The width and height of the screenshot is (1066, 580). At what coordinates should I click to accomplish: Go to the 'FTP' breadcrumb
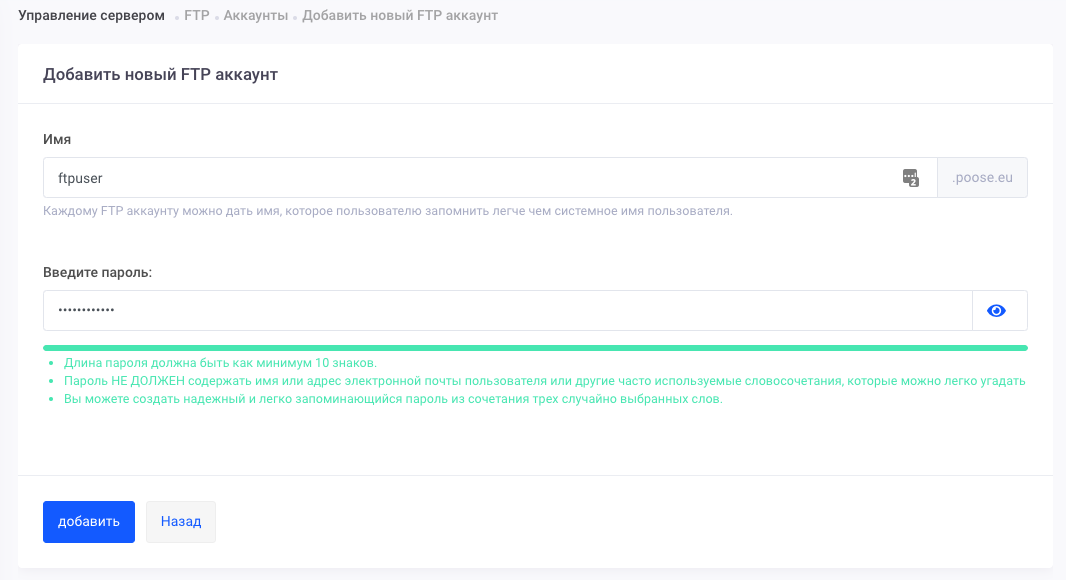click(x=196, y=16)
